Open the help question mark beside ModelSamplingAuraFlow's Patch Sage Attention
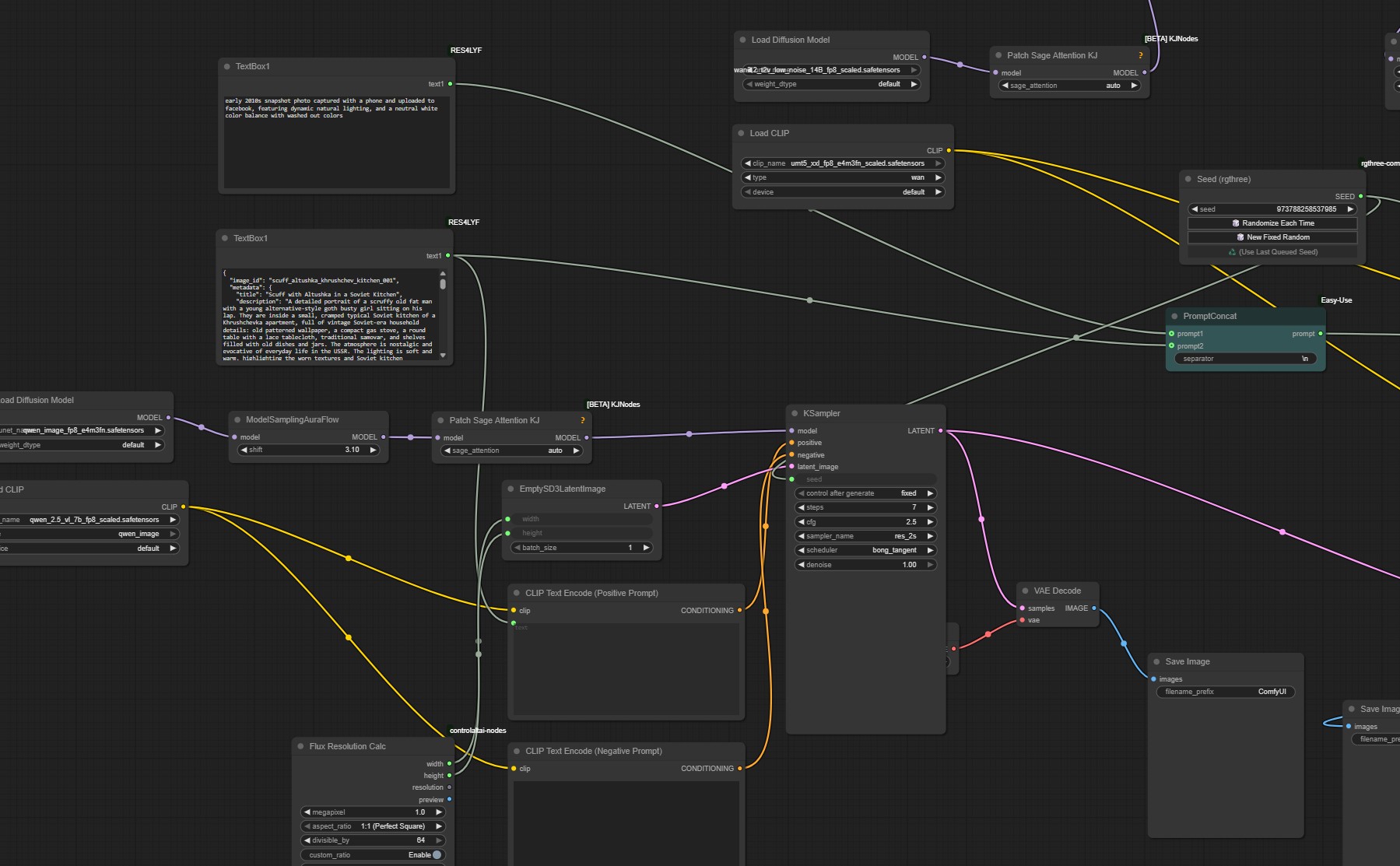This screenshot has height=866, width=1400. [582, 420]
